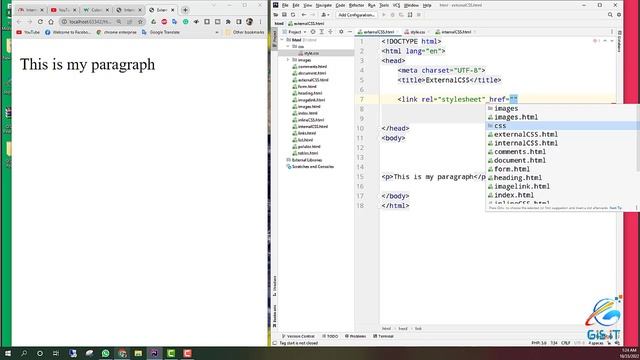Open WhatsApp from taskbar

106,353
